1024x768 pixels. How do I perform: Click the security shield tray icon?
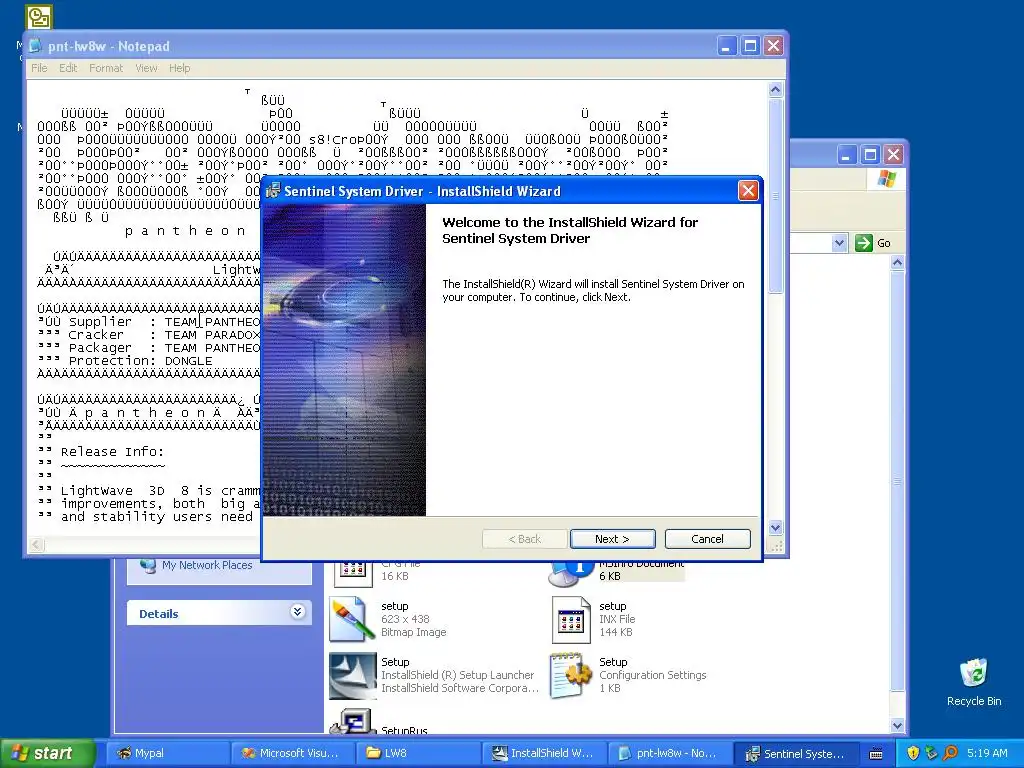tap(913, 753)
